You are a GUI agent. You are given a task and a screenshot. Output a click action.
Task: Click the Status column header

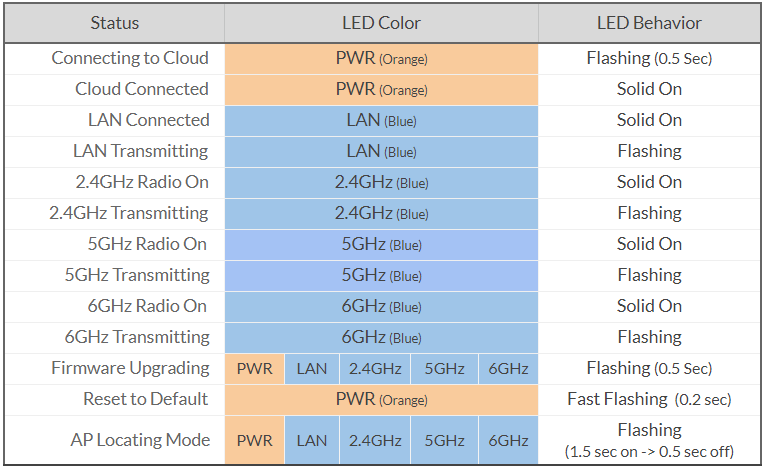pos(115,23)
